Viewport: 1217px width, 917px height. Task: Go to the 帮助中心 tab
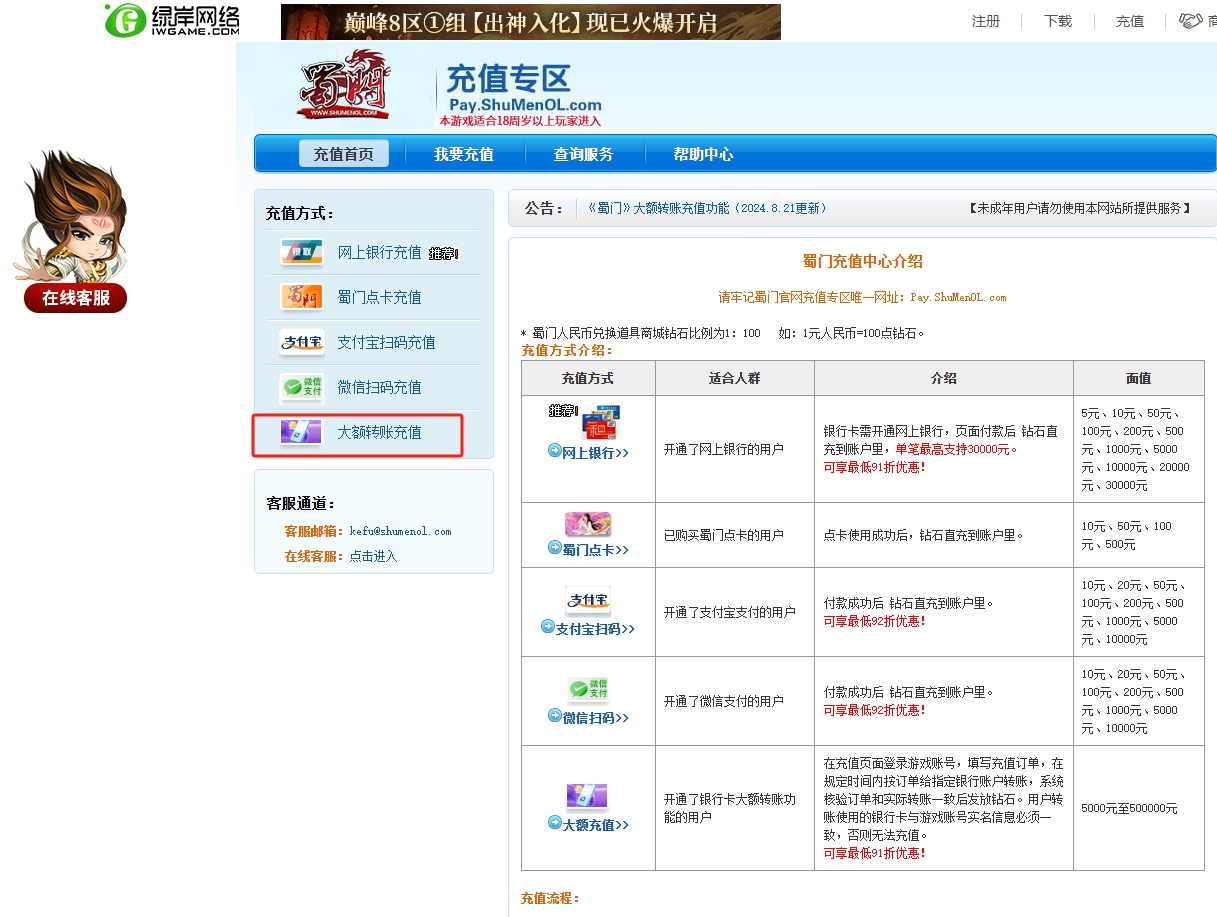click(x=703, y=154)
